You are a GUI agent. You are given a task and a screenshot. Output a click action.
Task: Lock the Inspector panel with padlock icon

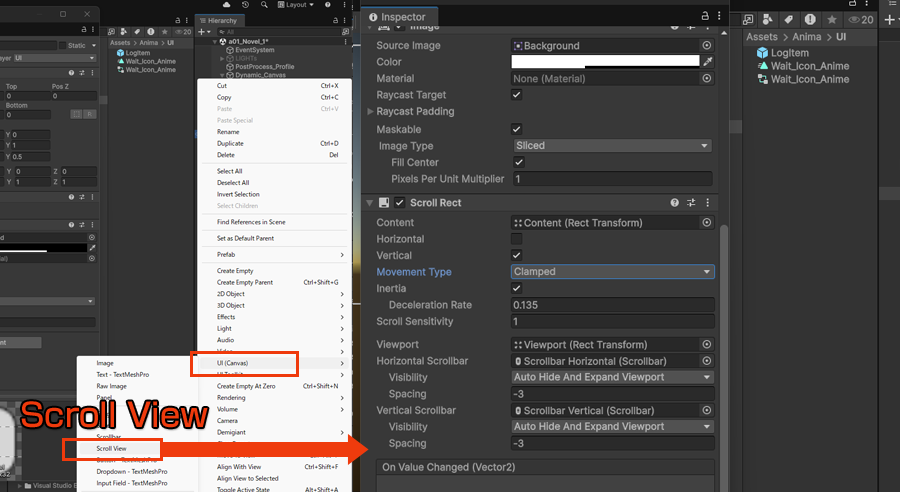(706, 15)
